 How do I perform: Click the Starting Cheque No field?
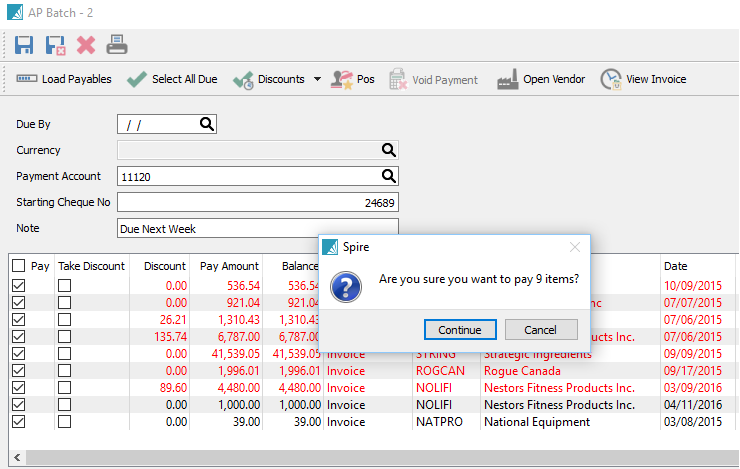pos(257,203)
